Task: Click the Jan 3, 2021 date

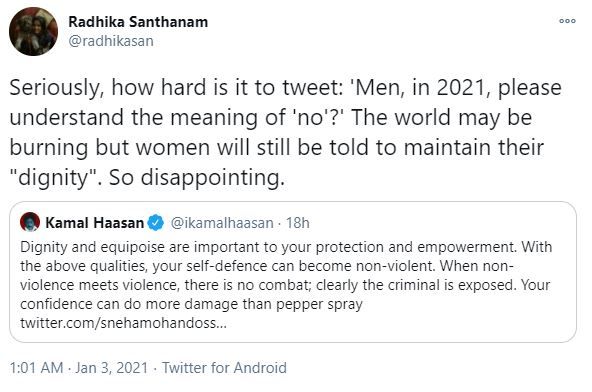Action: coord(111,367)
